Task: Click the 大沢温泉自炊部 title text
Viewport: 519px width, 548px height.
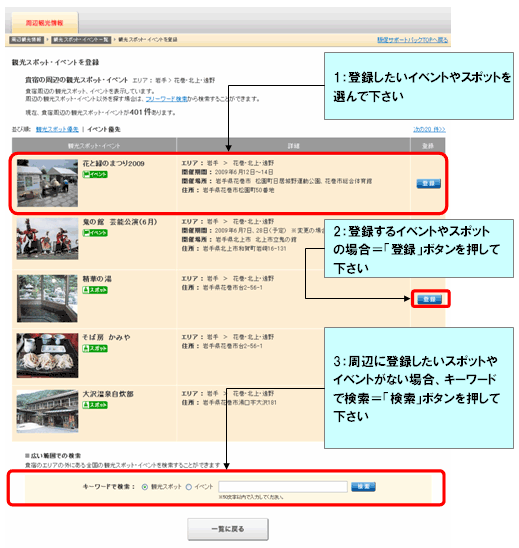Action: click(108, 394)
